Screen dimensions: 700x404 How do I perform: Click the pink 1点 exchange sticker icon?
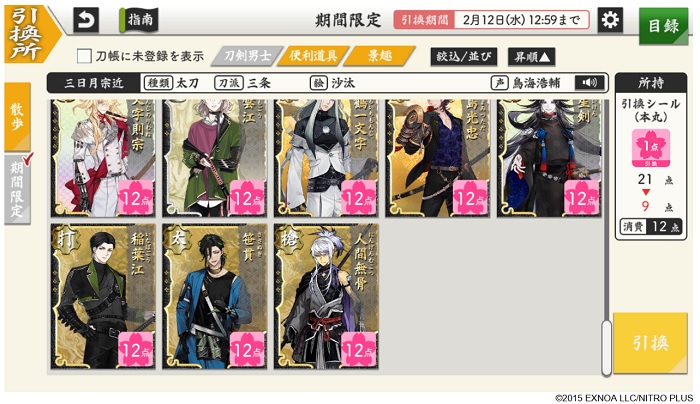click(650, 148)
